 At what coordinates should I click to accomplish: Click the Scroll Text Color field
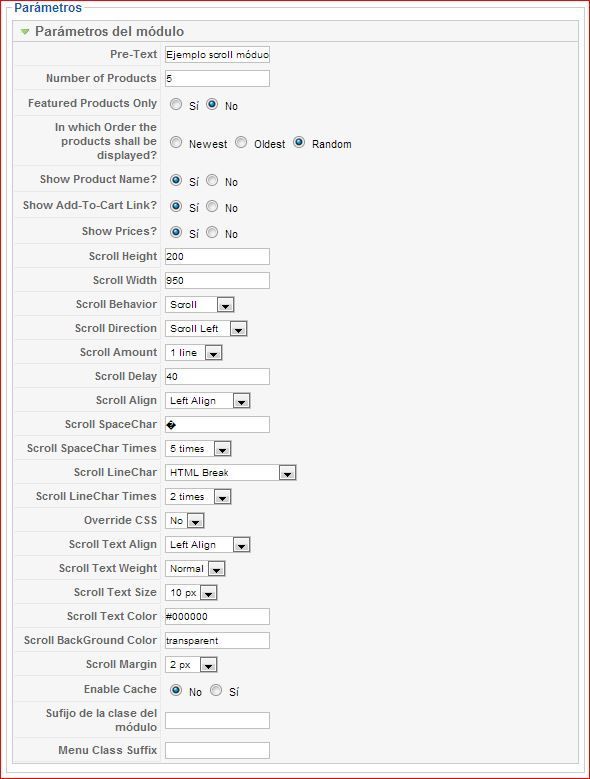pos(218,617)
